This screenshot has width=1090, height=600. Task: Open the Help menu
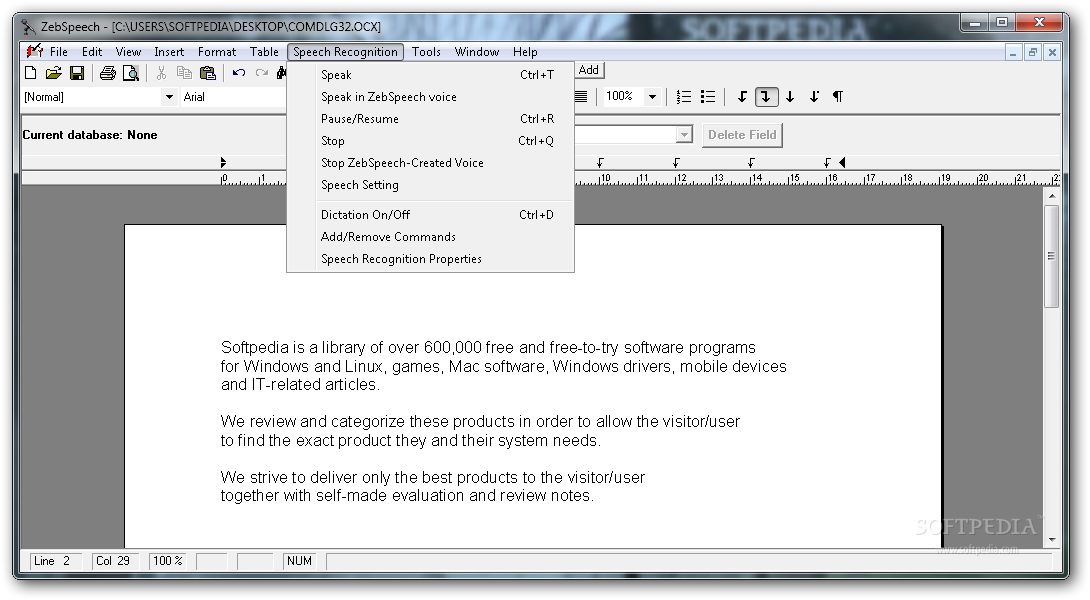pos(525,51)
